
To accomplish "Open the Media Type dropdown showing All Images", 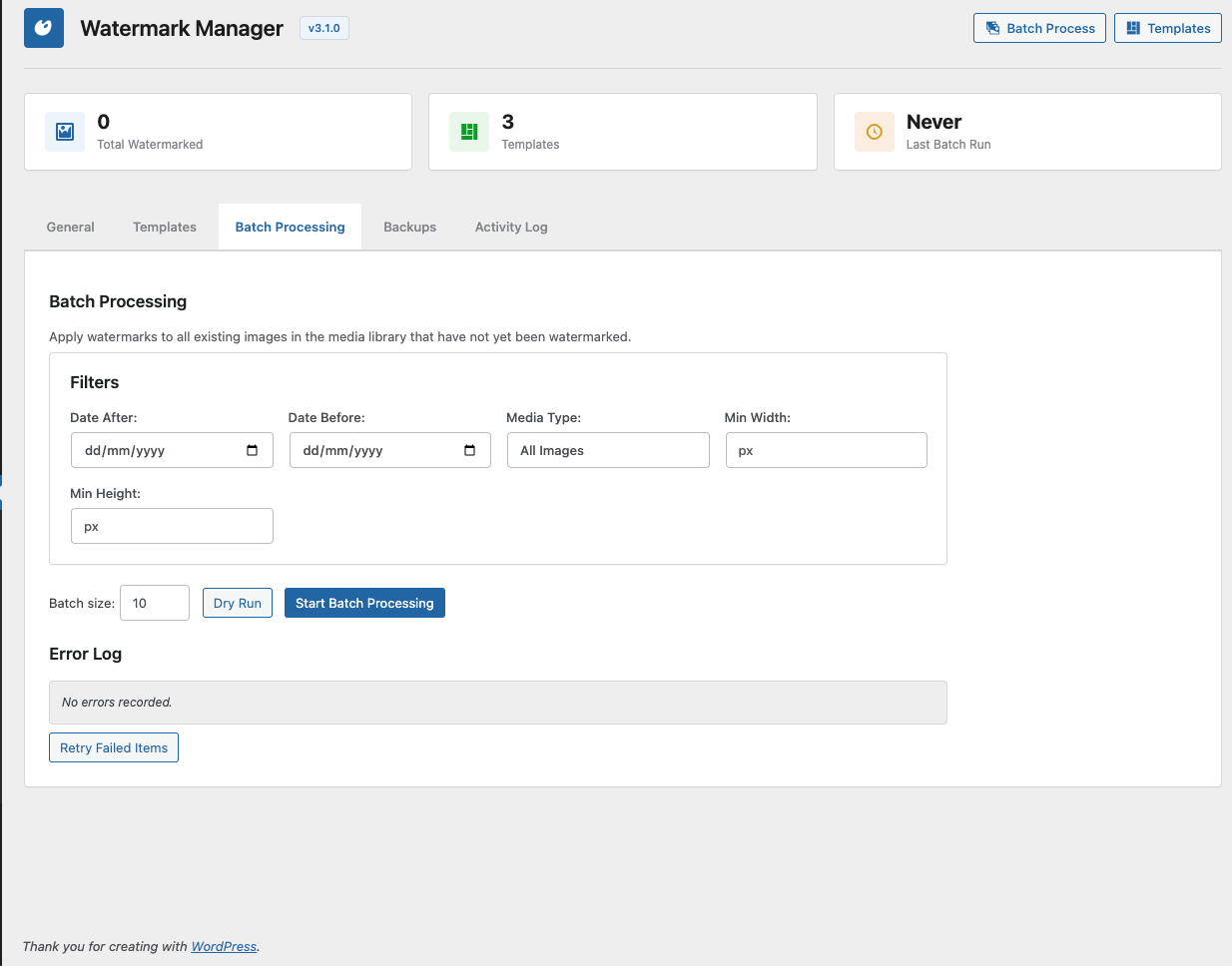I will (x=607, y=450).
